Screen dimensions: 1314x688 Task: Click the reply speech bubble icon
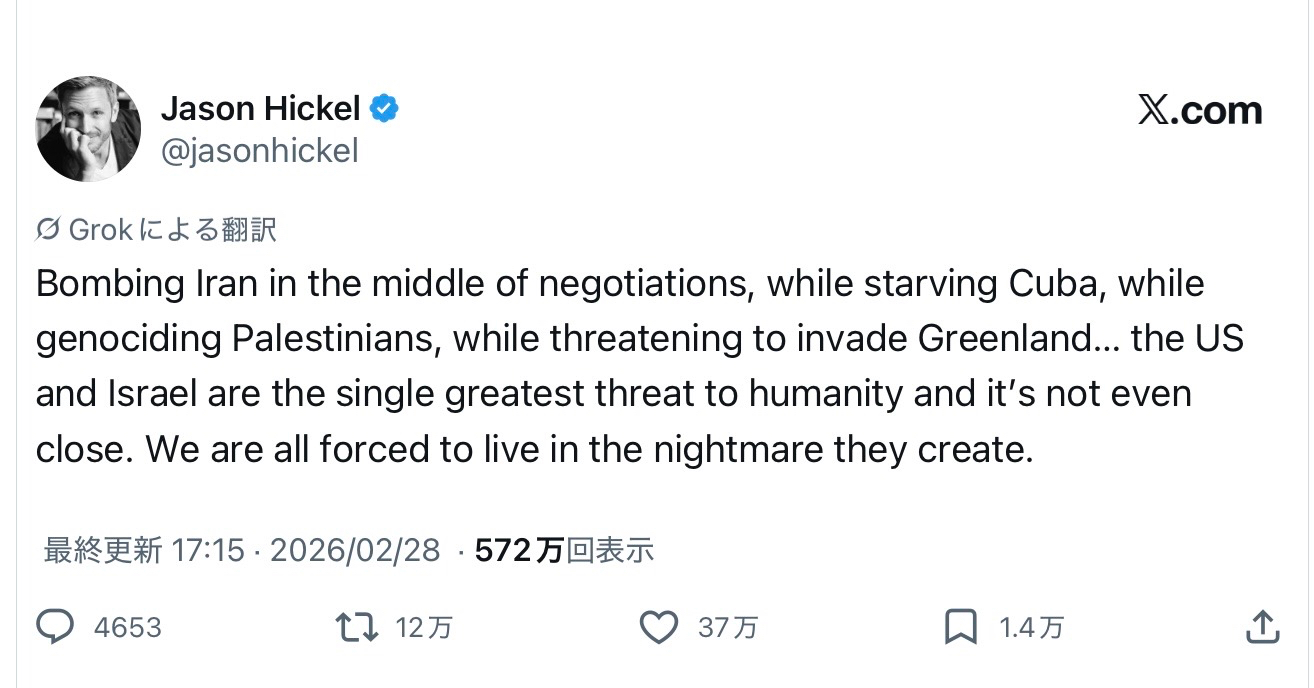pyautogui.click(x=55, y=627)
